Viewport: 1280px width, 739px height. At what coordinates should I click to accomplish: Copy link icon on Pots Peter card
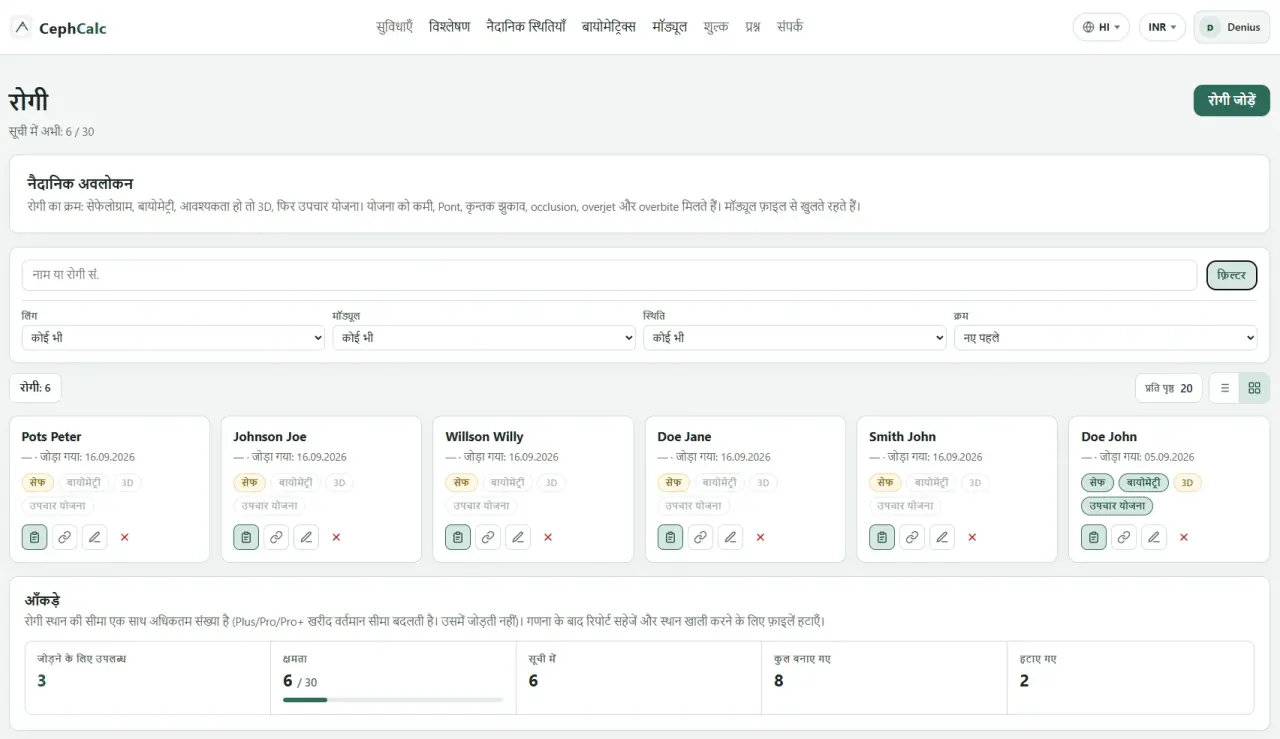pyautogui.click(x=64, y=537)
